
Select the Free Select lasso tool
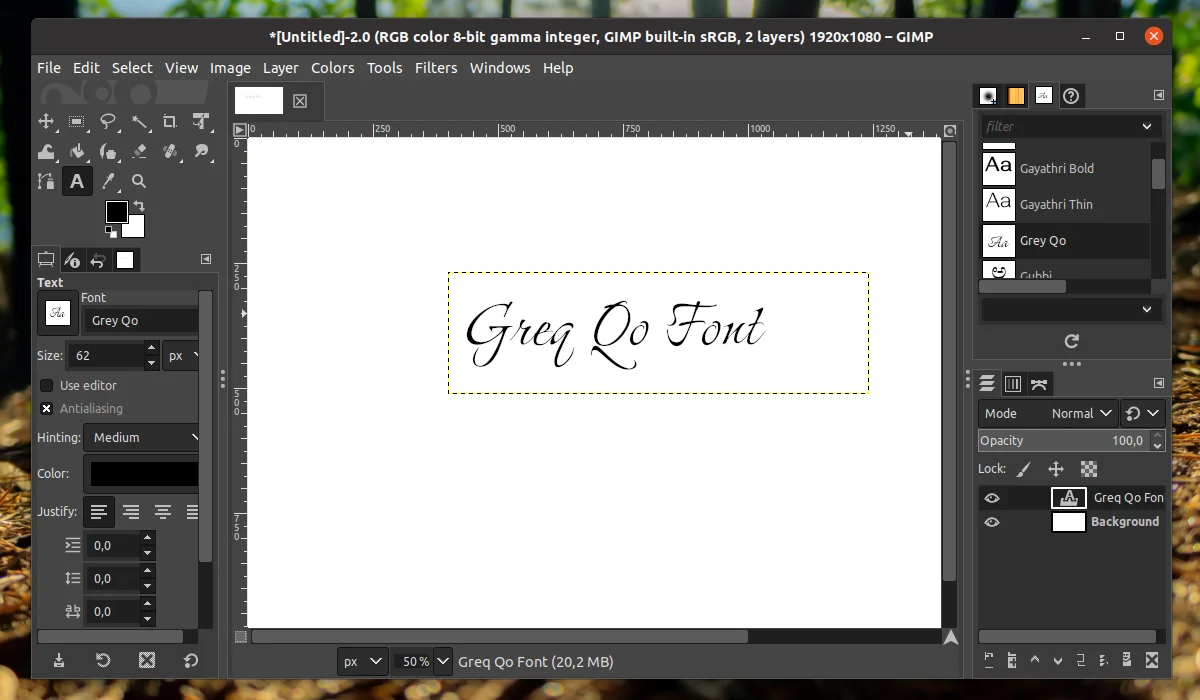tap(108, 121)
